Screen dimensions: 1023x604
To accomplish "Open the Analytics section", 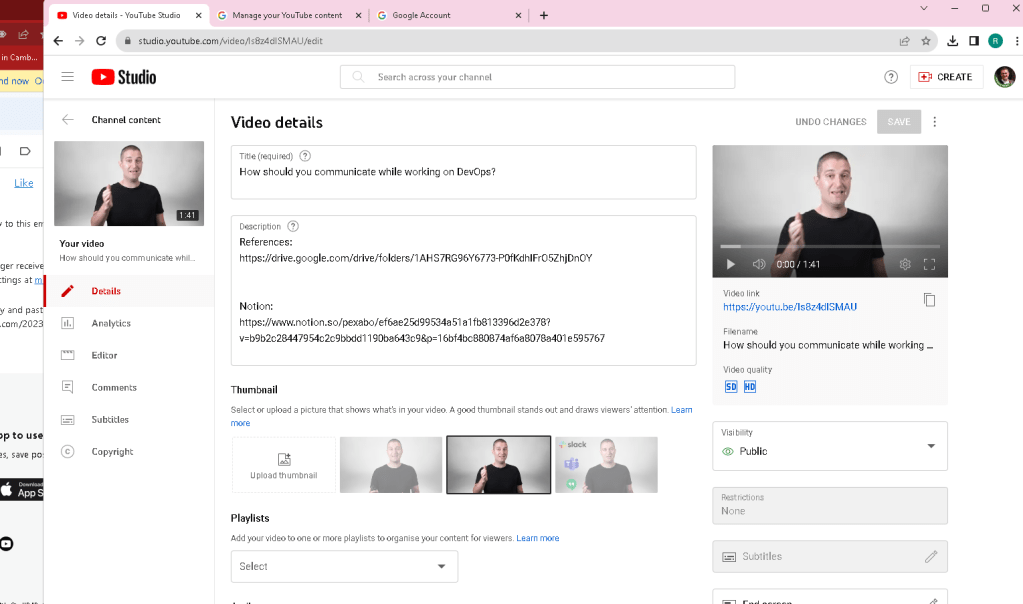I will click(129, 323).
